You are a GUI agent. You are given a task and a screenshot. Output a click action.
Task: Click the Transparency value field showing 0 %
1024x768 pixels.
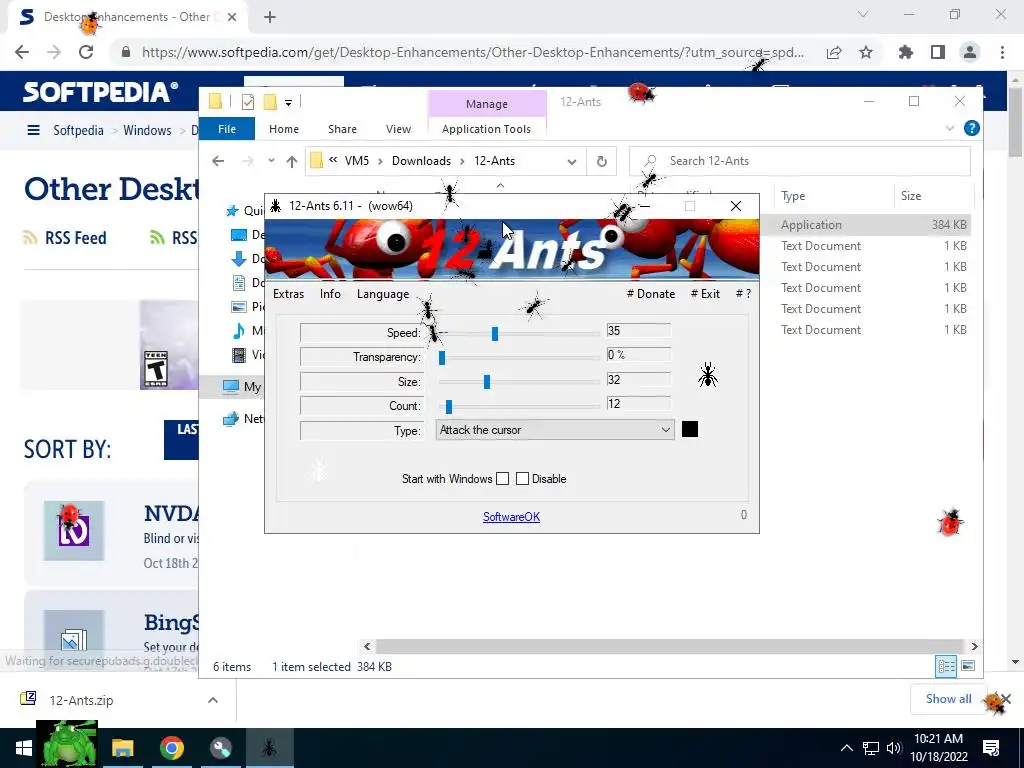[x=638, y=355]
